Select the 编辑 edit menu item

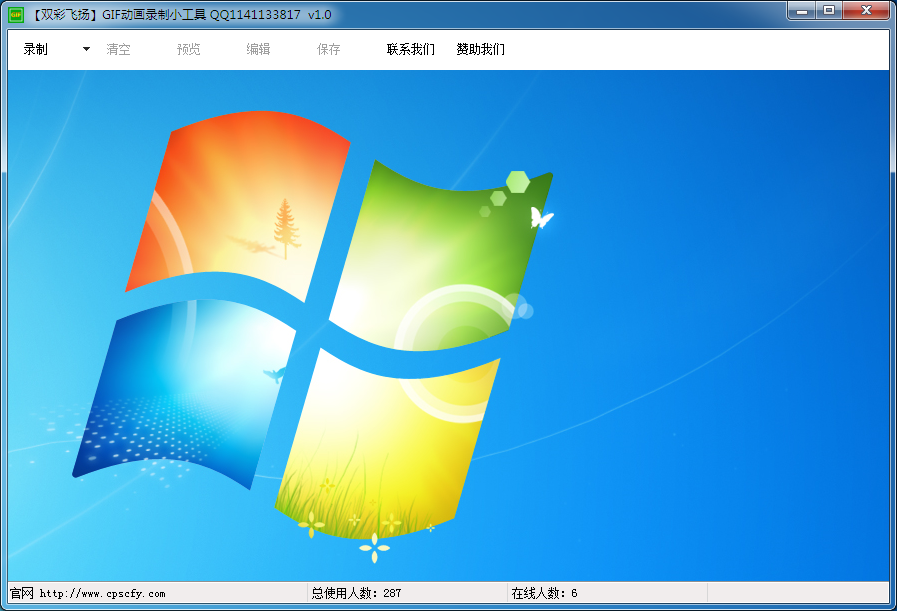(x=258, y=49)
